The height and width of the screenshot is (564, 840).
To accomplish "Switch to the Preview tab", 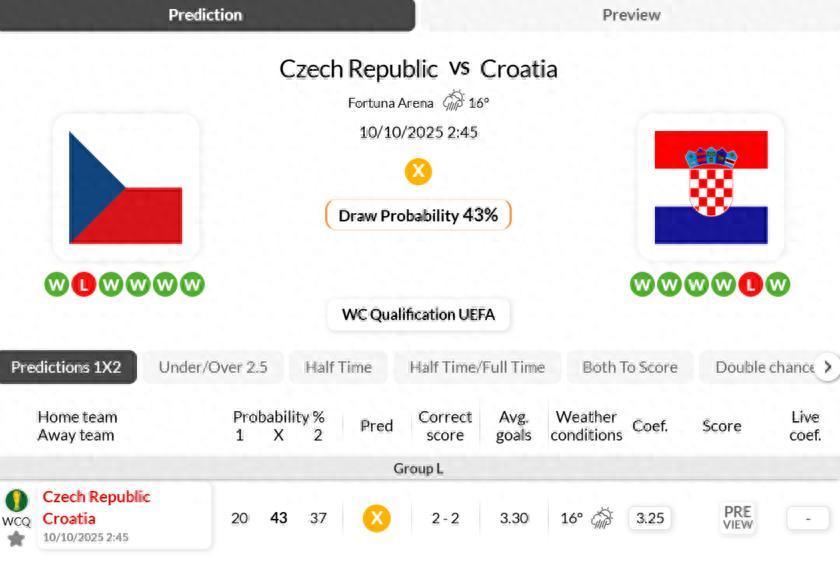I will pos(631,15).
